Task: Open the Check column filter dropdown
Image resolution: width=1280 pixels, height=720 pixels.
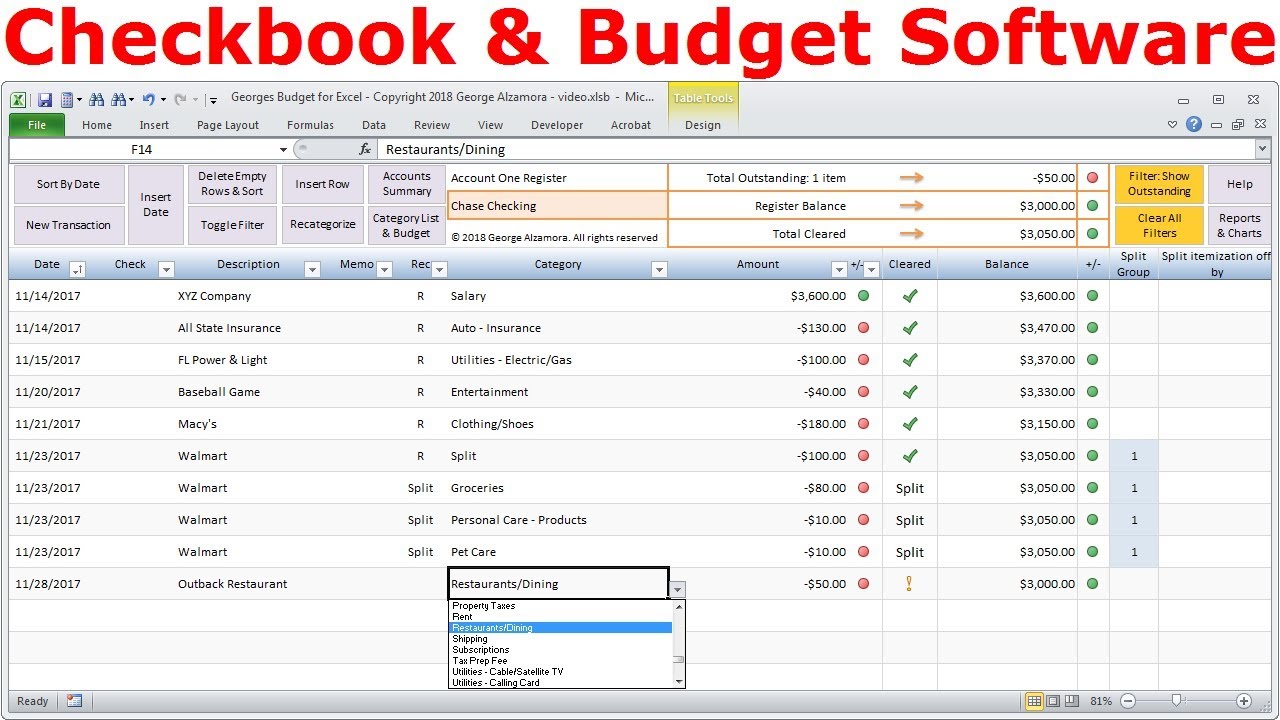Action: click(167, 269)
